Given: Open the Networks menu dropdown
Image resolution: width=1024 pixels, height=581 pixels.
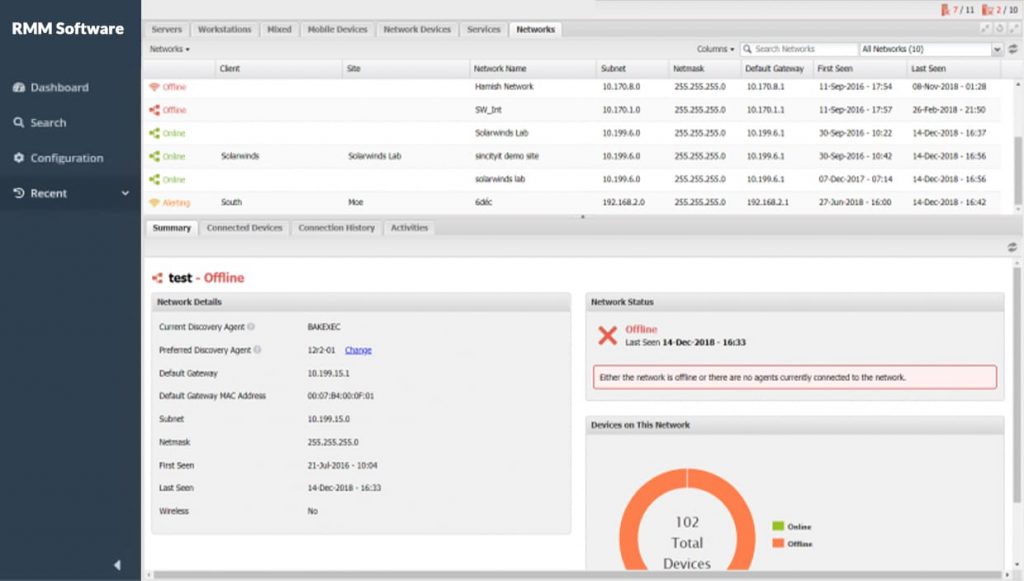Looking at the screenshot, I should click(x=167, y=49).
